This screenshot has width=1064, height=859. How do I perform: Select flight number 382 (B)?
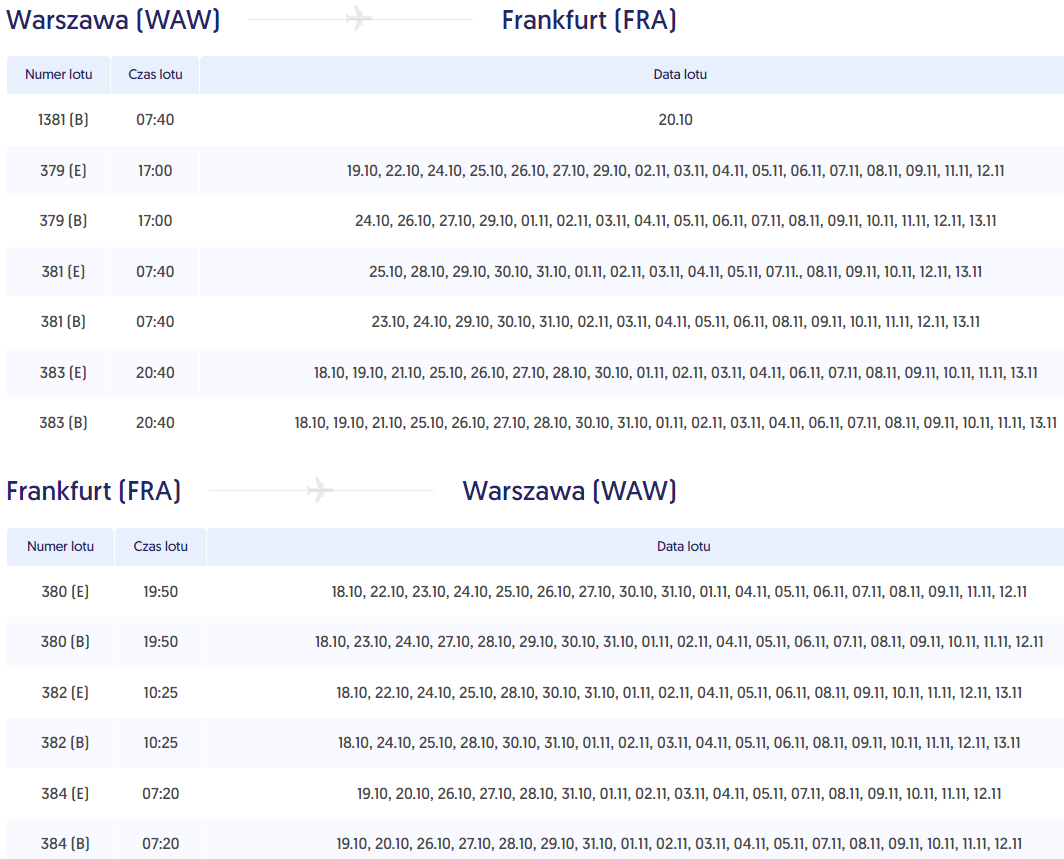coord(65,743)
